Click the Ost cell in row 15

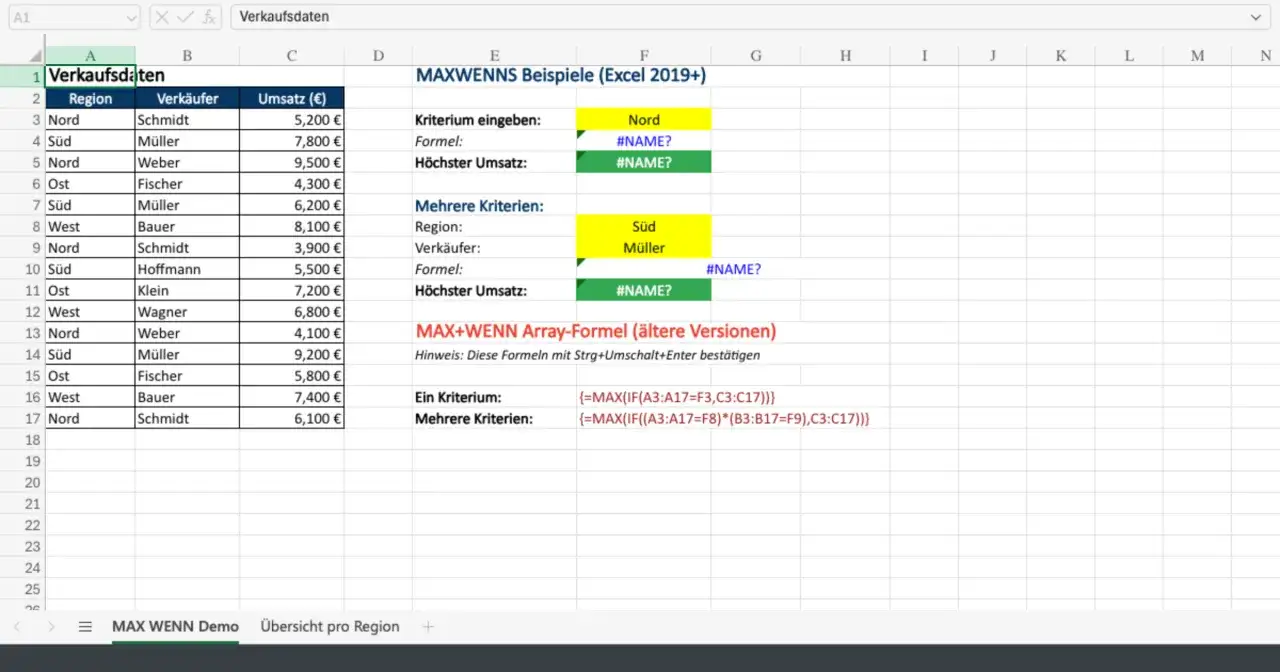[x=90, y=376]
